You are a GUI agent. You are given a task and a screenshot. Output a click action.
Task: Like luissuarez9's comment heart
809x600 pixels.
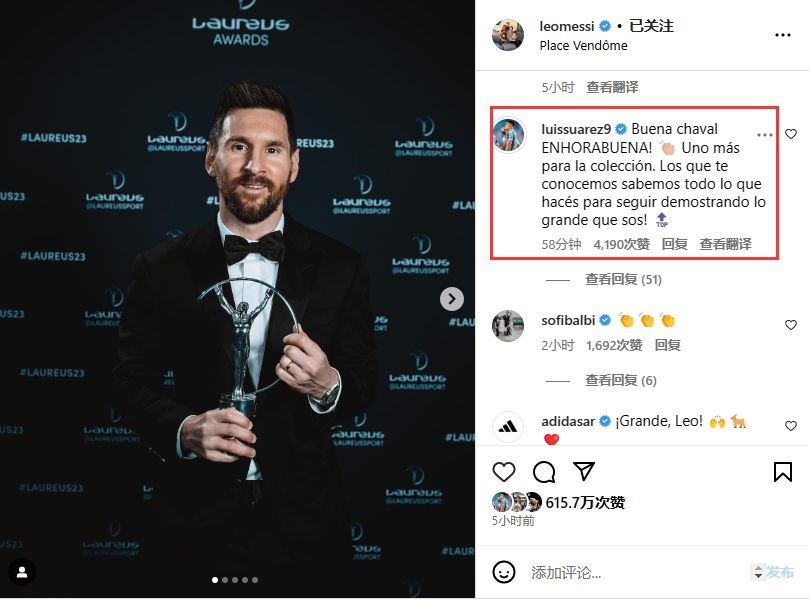tap(790, 134)
